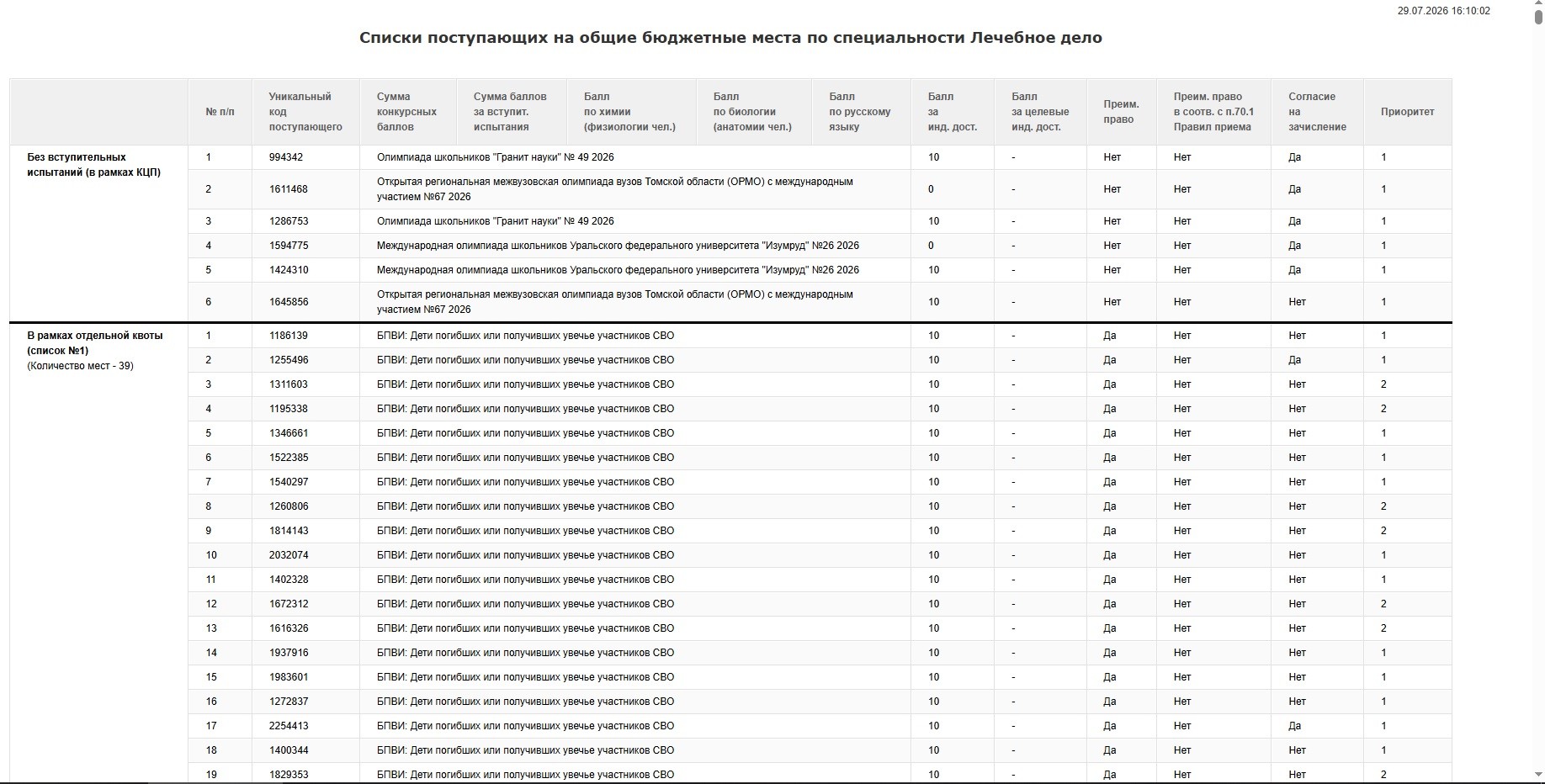Click 'Изумруд' olympiad text in row 1424310
Viewport: 1545px width, 784px height.
(x=618, y=270)
